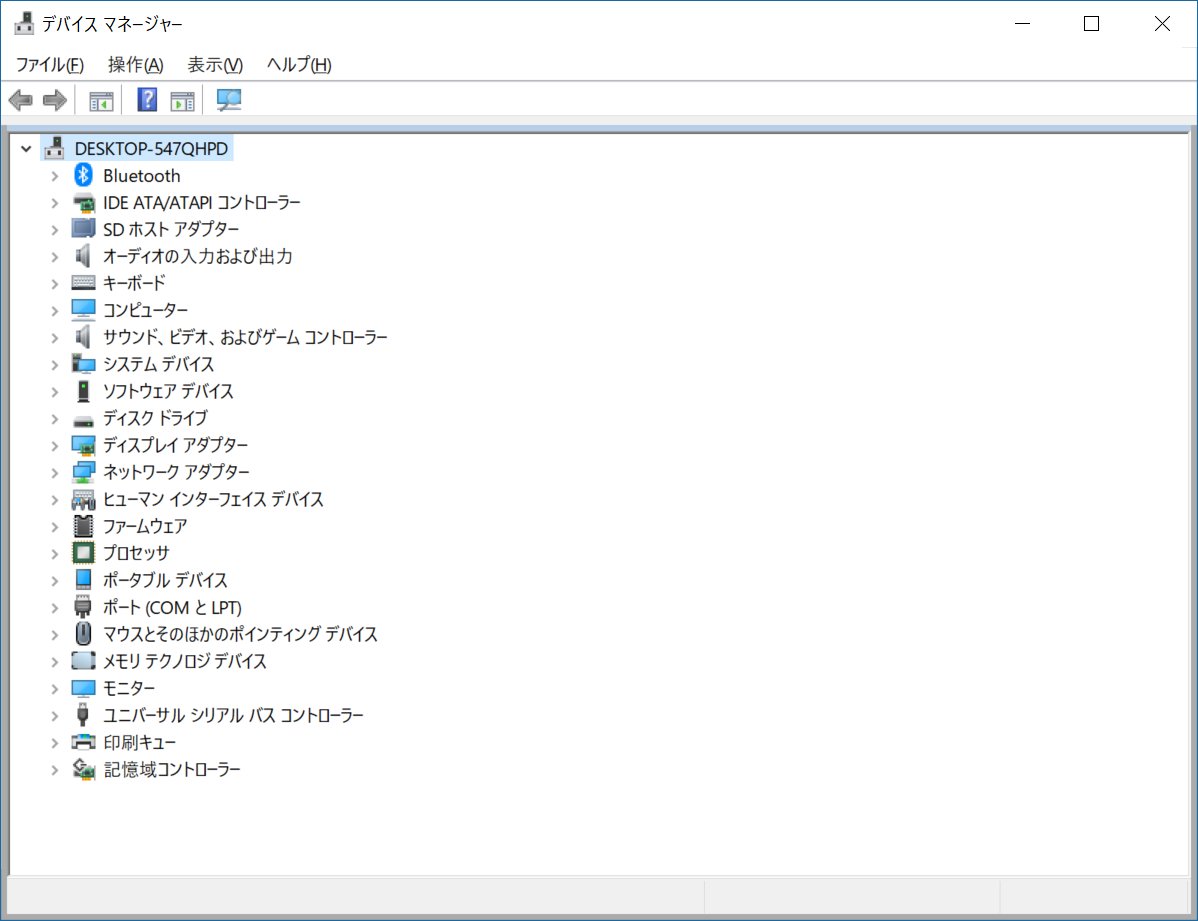The height and width of the screenshot is (921, 1198).
Task: Select the メモリ テクノロジ デバイス label
Action: click(185, 661)
